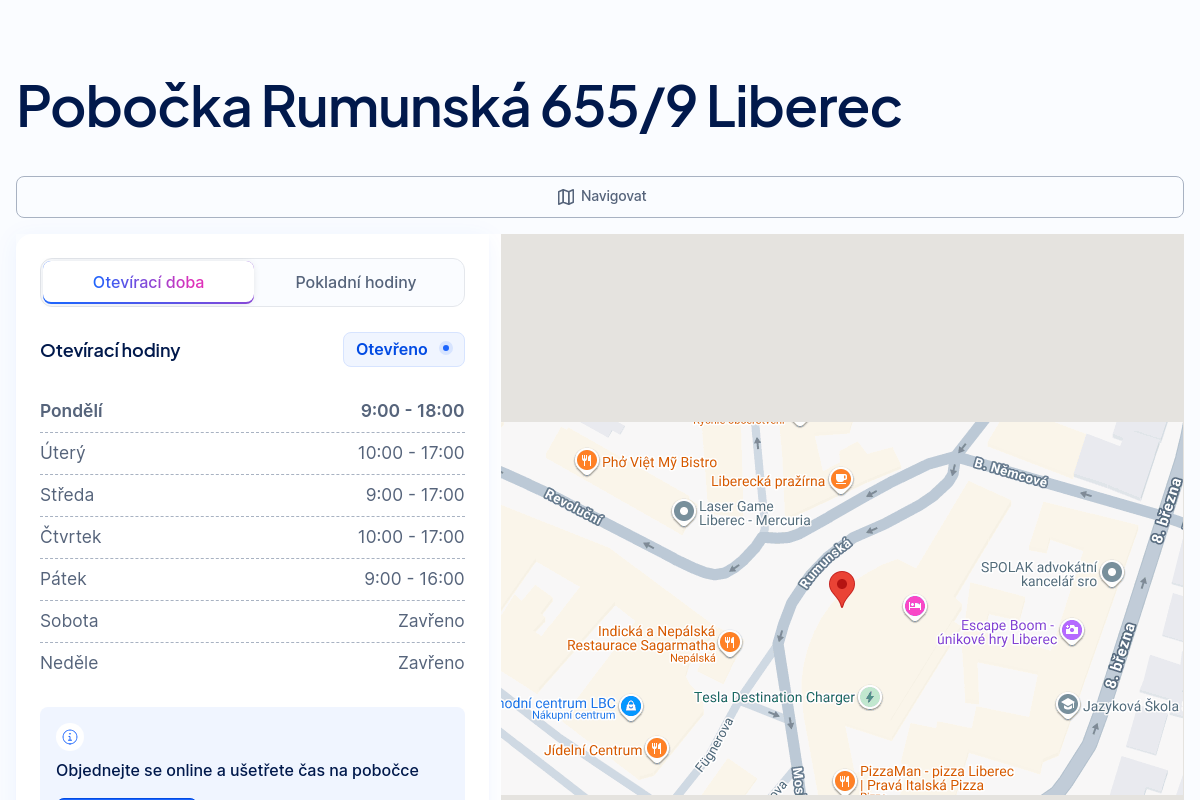Image resolution: width=1200 pixels, height=800 pixels.
Task: Open the Pokladní hodiny tab
Action: [x=355, y=282]
